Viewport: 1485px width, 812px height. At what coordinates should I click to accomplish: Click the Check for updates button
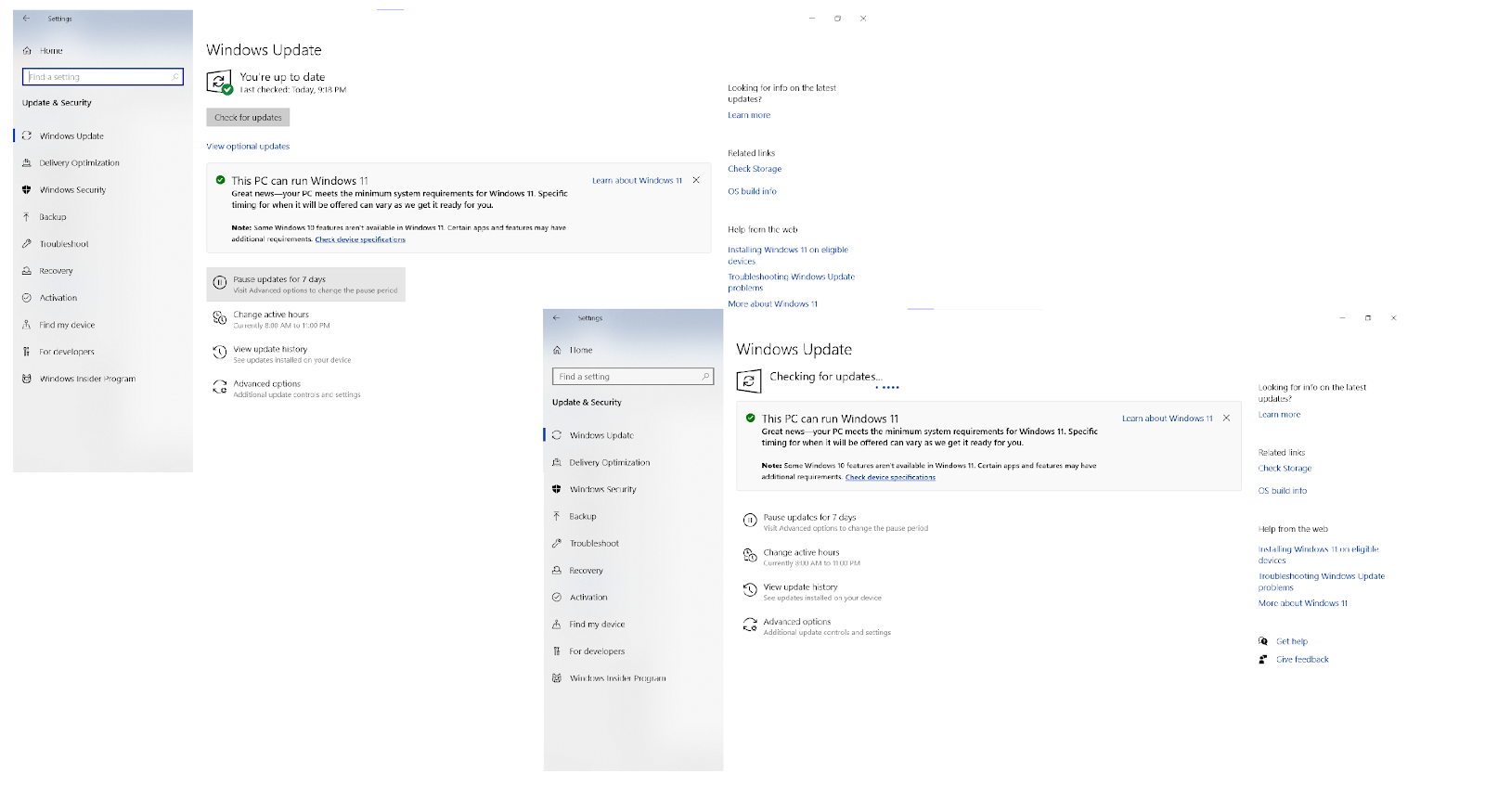248,117
